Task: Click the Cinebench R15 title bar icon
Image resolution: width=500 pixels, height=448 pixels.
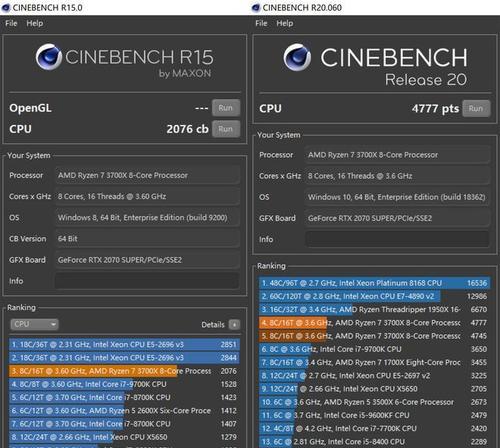Action: click(x=6, y=8)
